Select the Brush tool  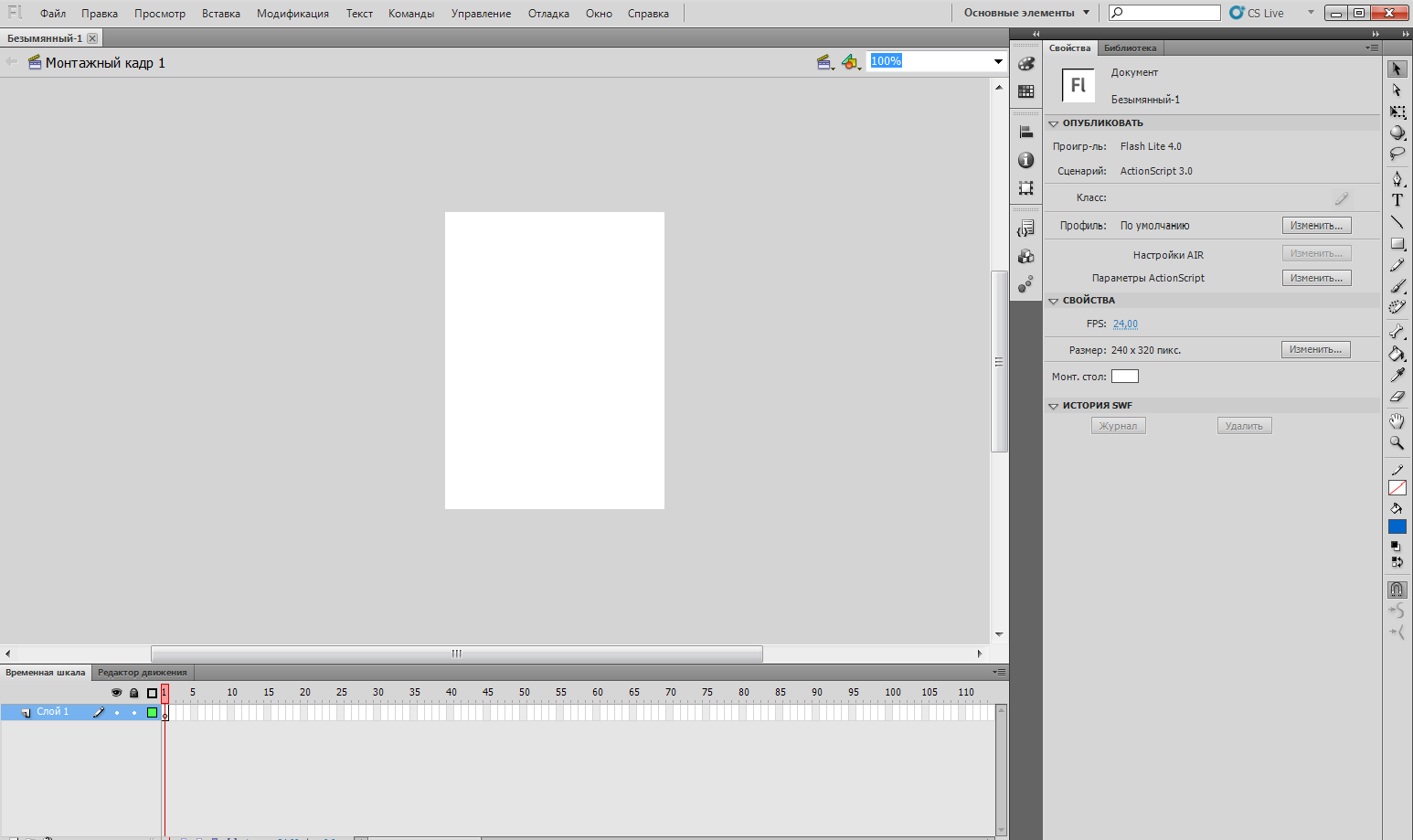click(x=1397, y=286)
